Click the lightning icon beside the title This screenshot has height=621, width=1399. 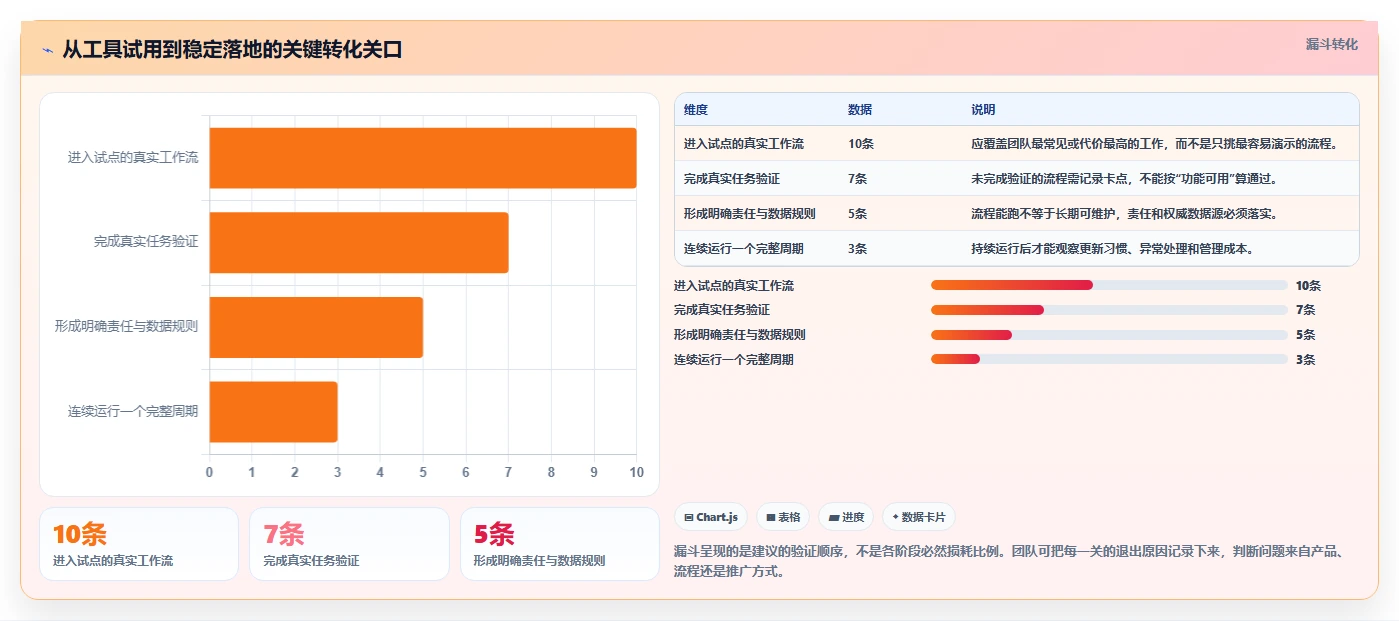[48, 50]
